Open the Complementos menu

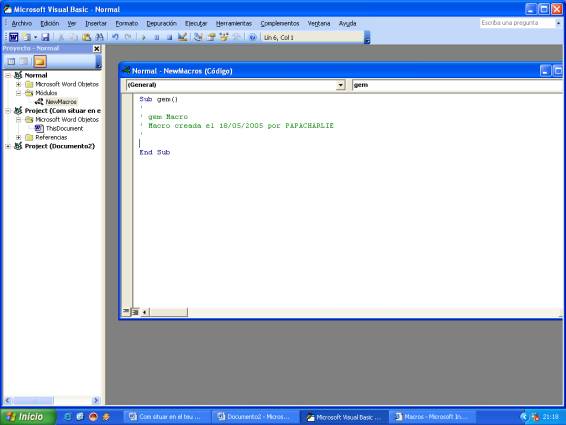pyautogui.click(x=280, y=23)
